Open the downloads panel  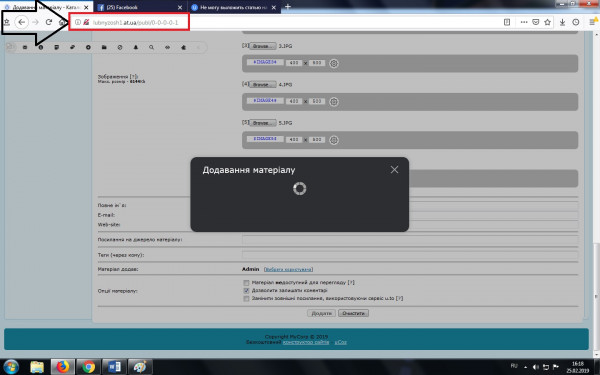[x=562, y=22]
